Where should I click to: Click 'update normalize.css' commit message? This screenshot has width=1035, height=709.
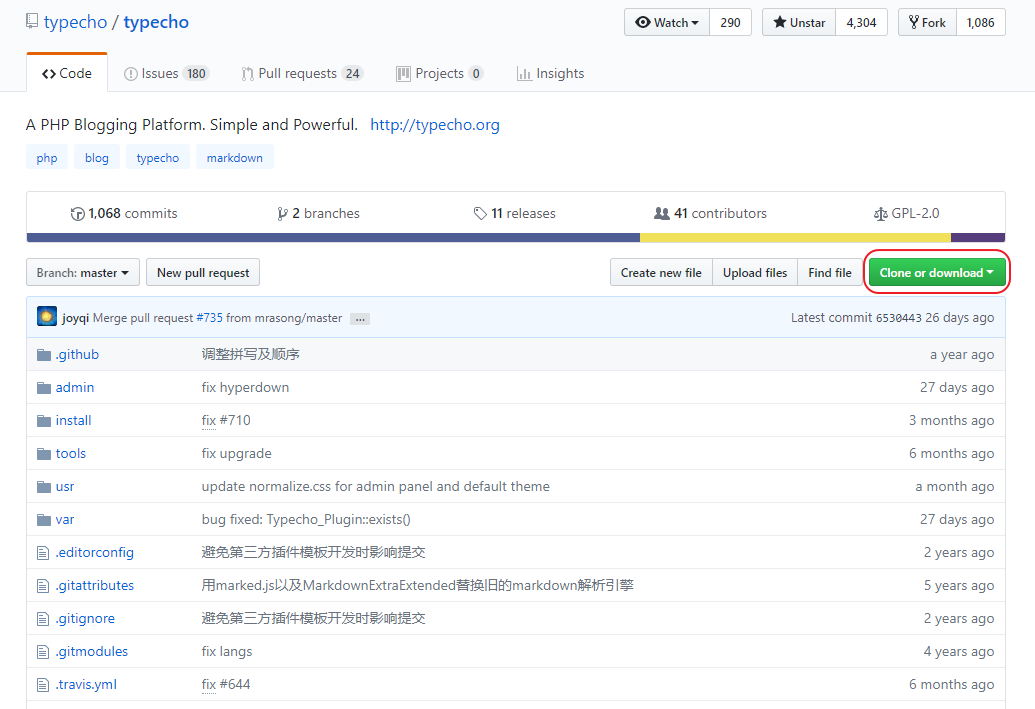[376, 487]
